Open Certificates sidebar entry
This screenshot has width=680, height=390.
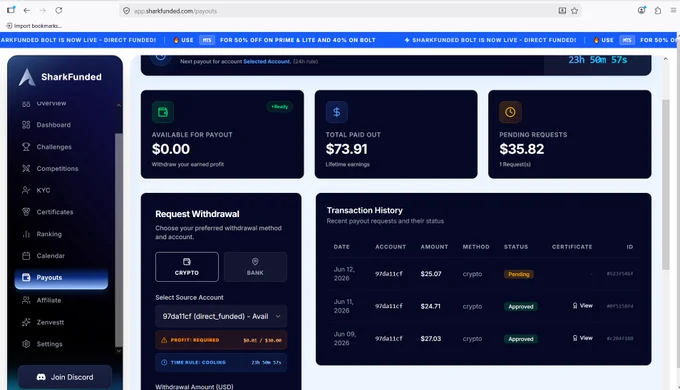point(55,212)
